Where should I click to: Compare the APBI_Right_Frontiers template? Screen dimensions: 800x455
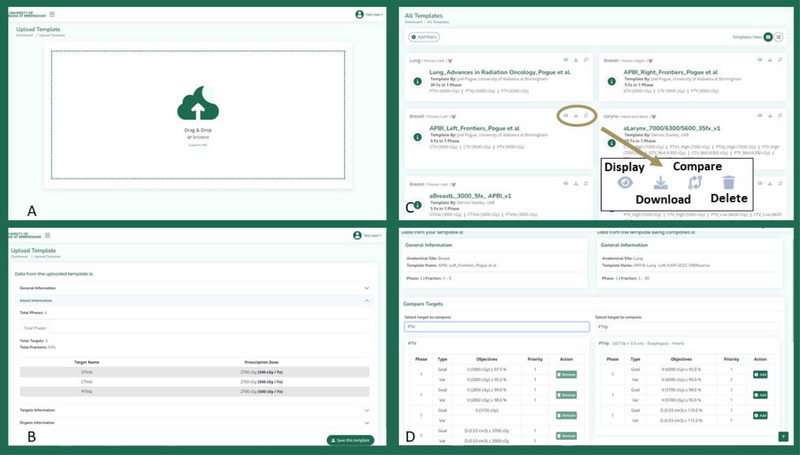(780, 60)
